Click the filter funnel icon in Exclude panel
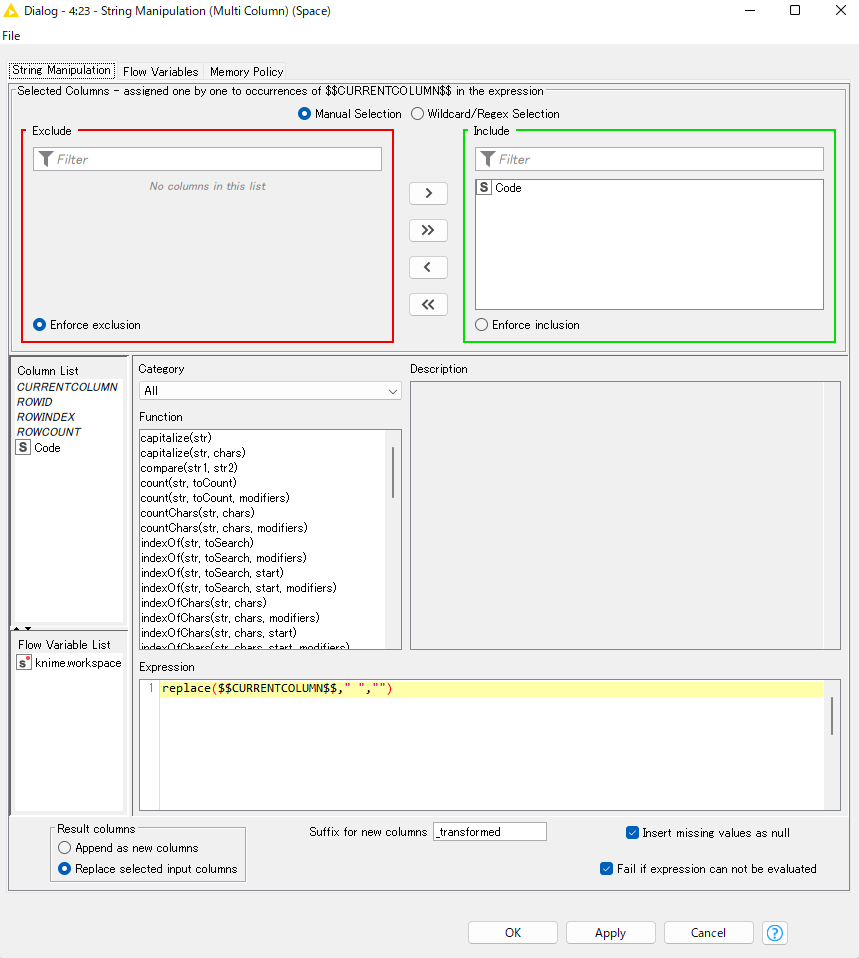This screenshot has width=859, height=958. (46, 158)
